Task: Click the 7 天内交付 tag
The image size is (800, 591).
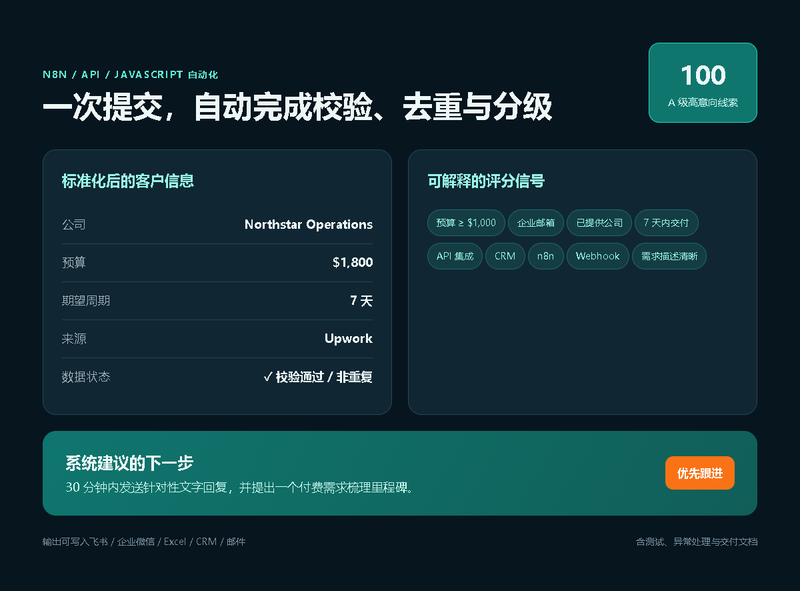Action: point(666,223)
